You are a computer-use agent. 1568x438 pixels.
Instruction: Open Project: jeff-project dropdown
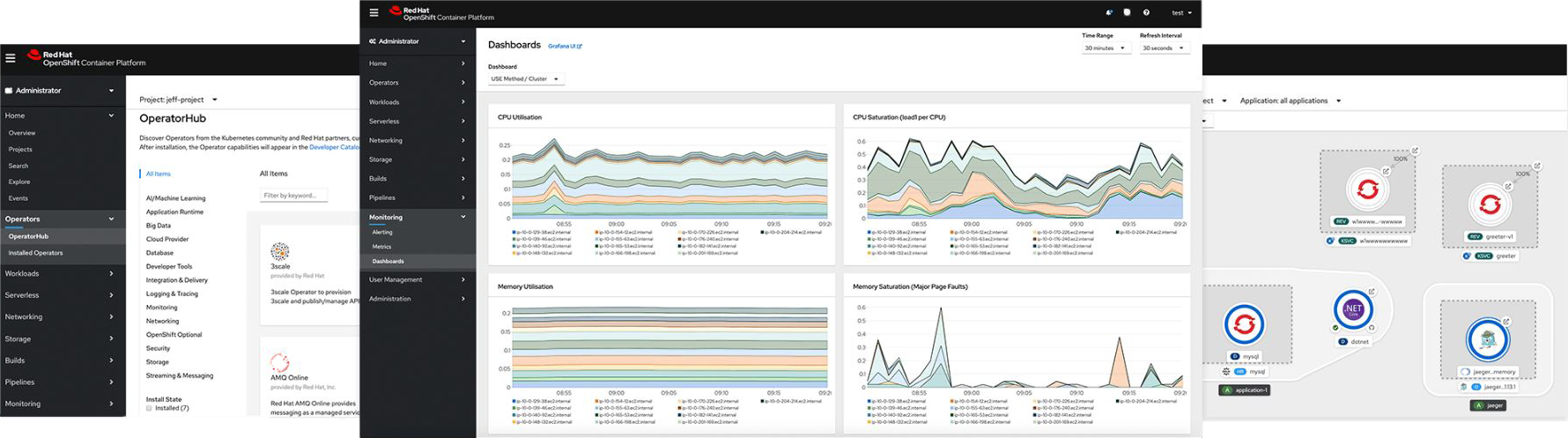[x=178, y=100]
